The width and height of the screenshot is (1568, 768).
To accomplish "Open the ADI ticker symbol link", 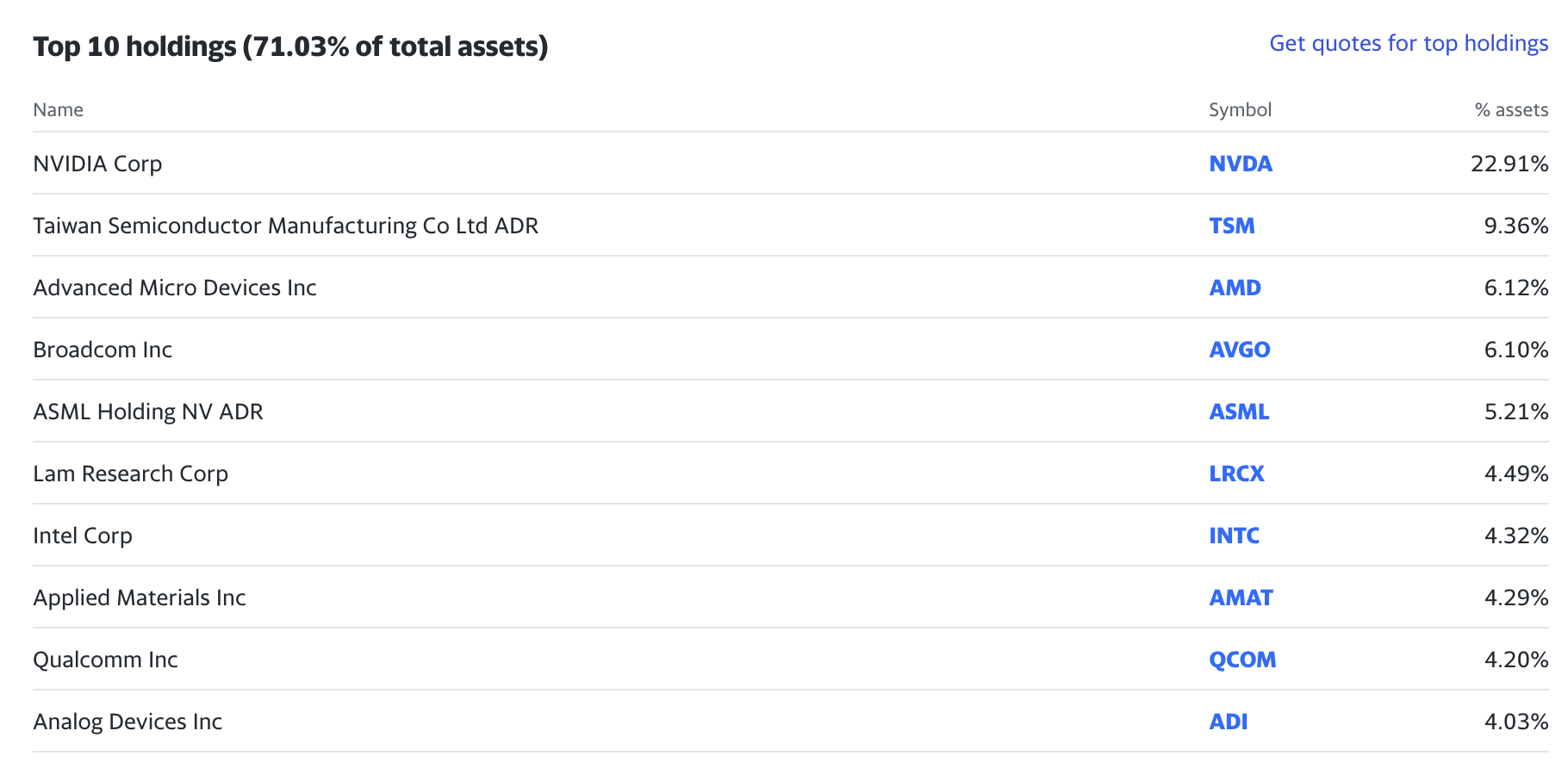I will click(1228, 722).
